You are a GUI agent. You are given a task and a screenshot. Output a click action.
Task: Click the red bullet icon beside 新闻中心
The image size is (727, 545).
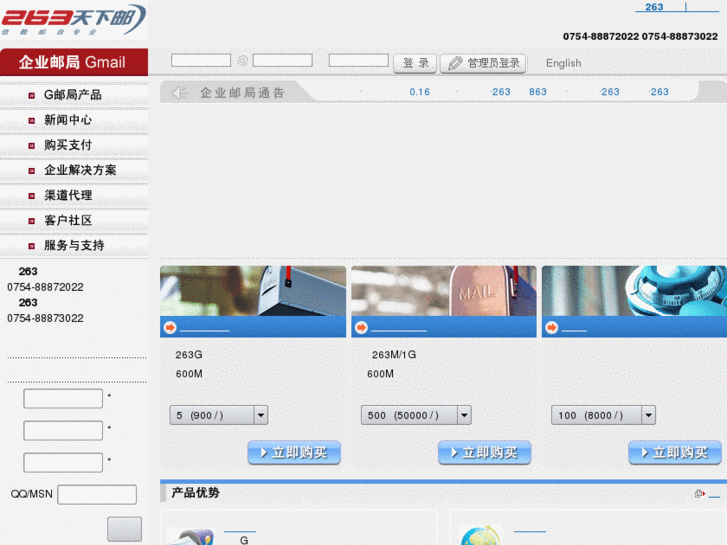[32, 121]
